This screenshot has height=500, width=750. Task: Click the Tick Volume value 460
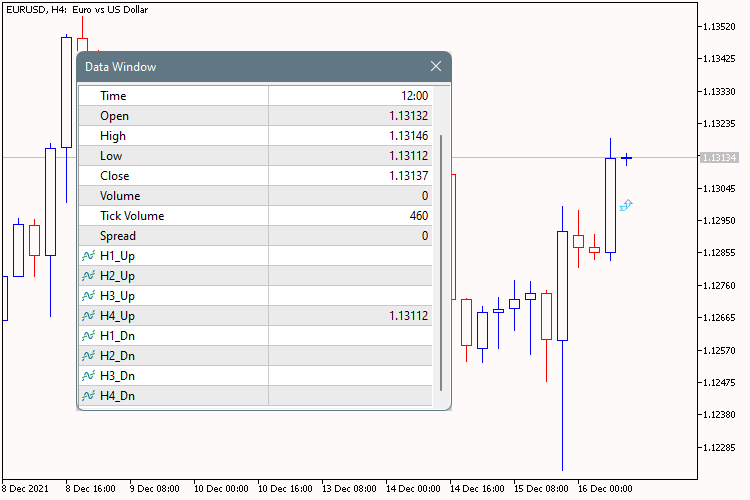coord(419,216)
